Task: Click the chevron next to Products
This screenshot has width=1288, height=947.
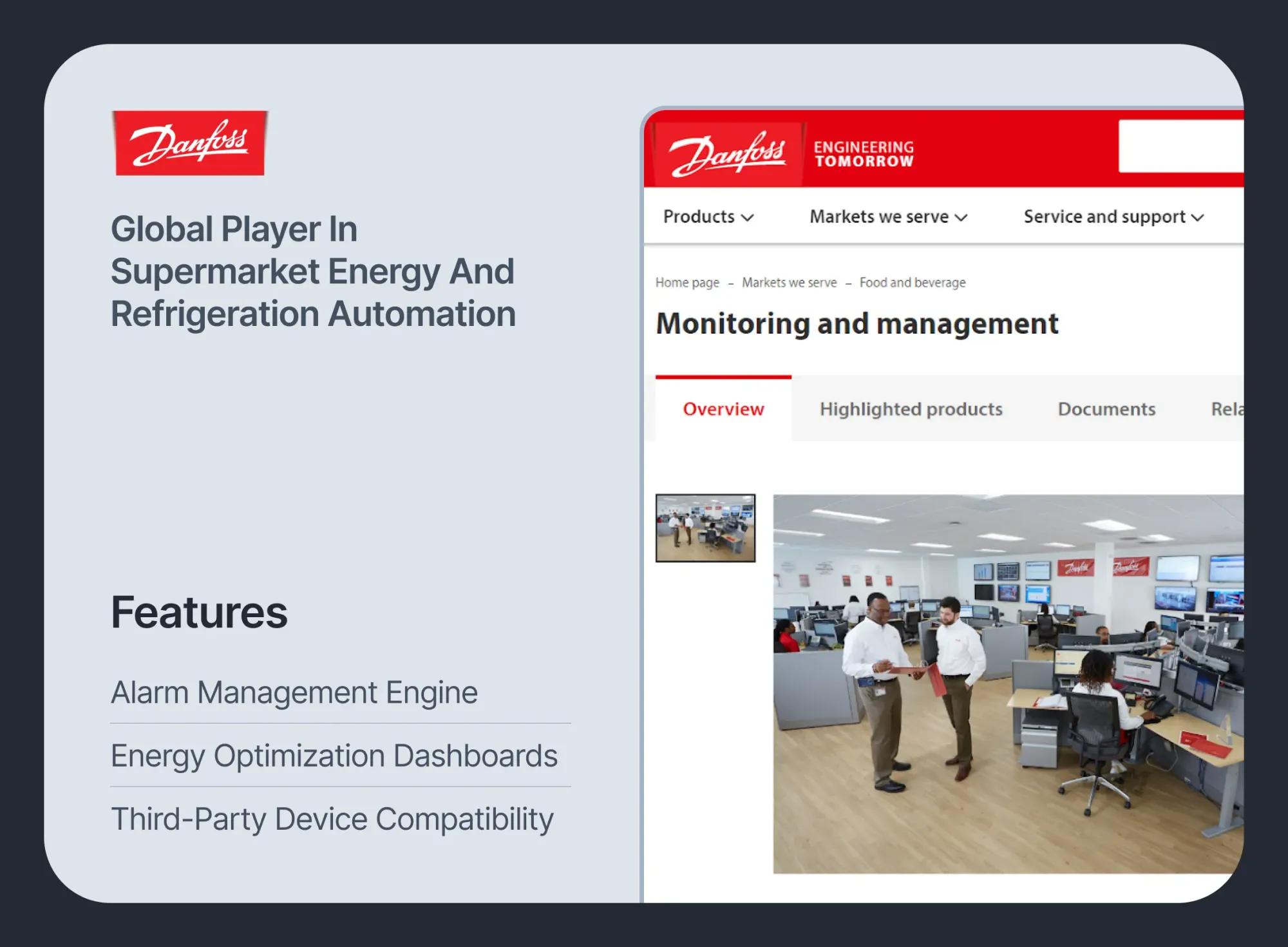Action: [747, 218]
